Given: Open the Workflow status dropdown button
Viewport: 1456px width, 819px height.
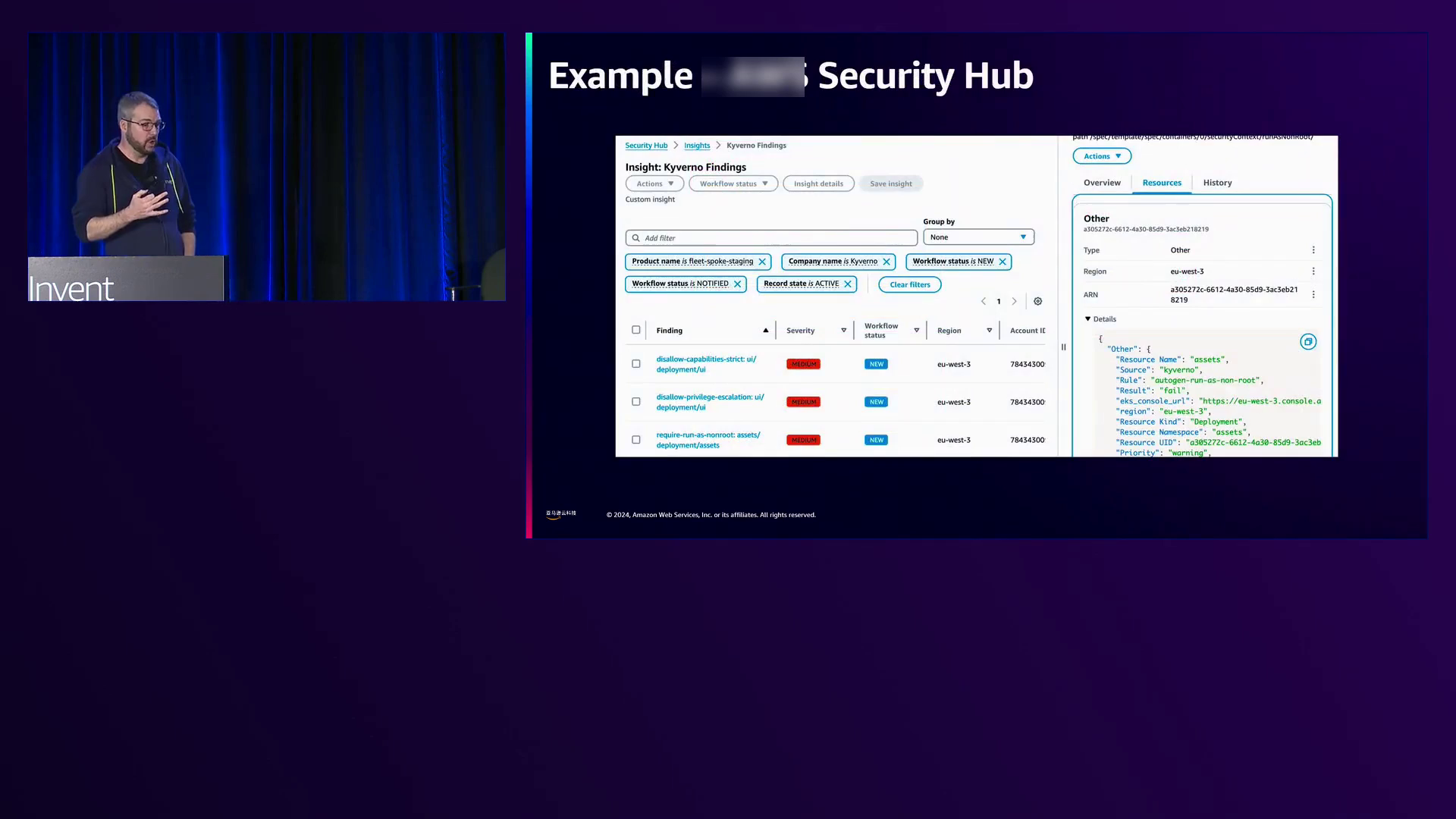Looking at the screenshot, I should click(733, 184).
